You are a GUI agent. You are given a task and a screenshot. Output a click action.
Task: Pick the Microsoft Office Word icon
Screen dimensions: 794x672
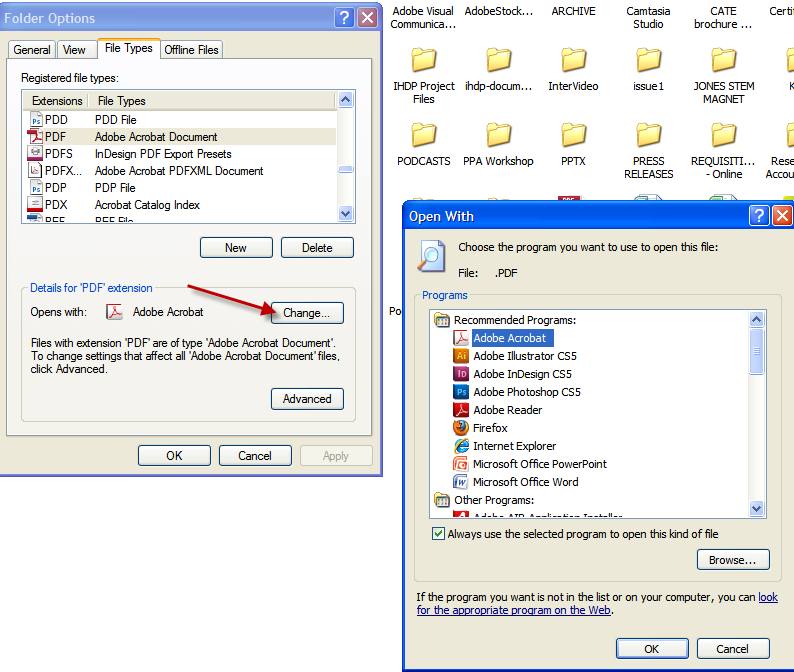461,482
